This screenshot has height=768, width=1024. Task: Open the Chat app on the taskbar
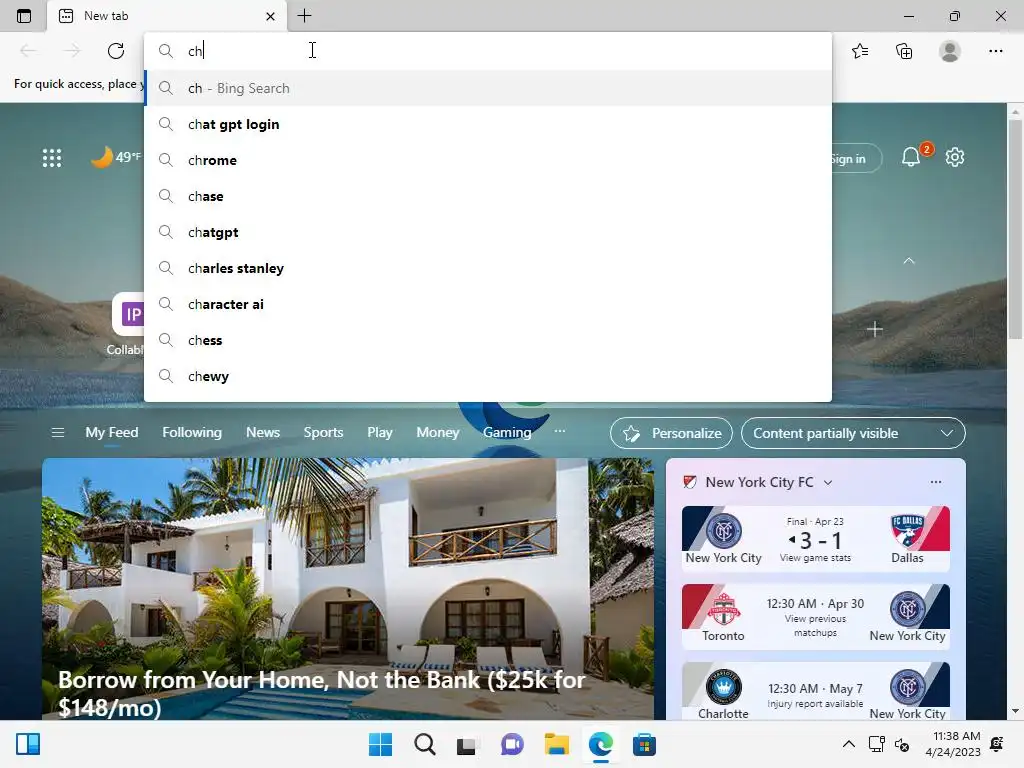(512, 744)
